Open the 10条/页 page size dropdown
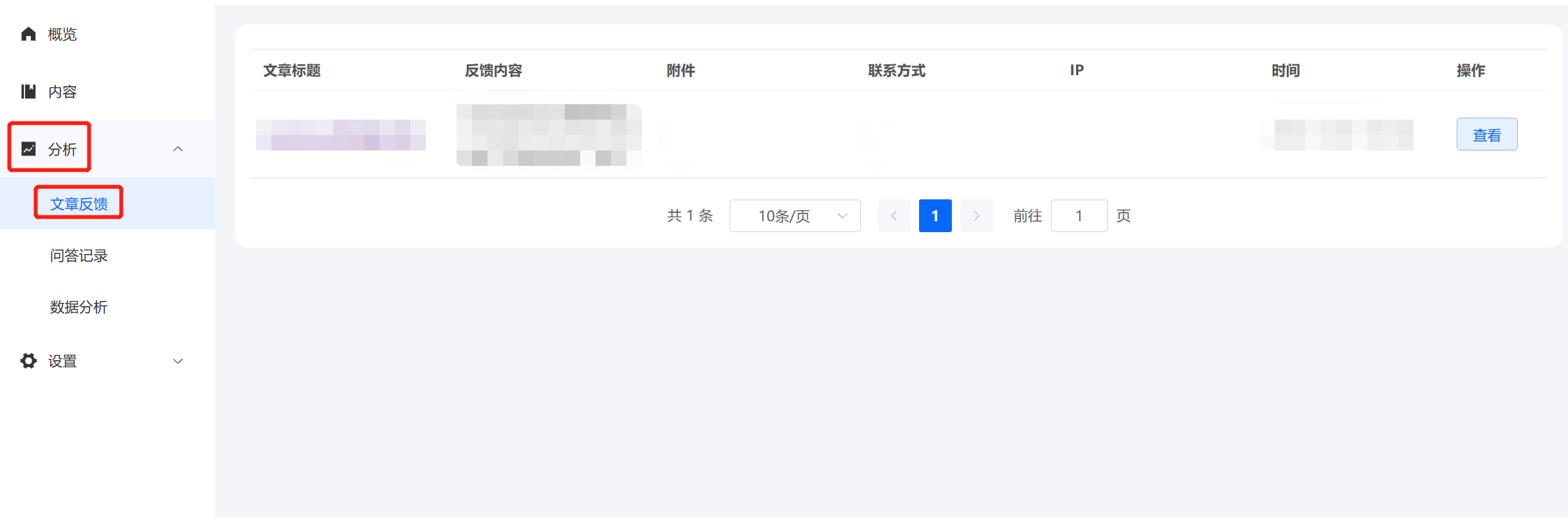 795,216
